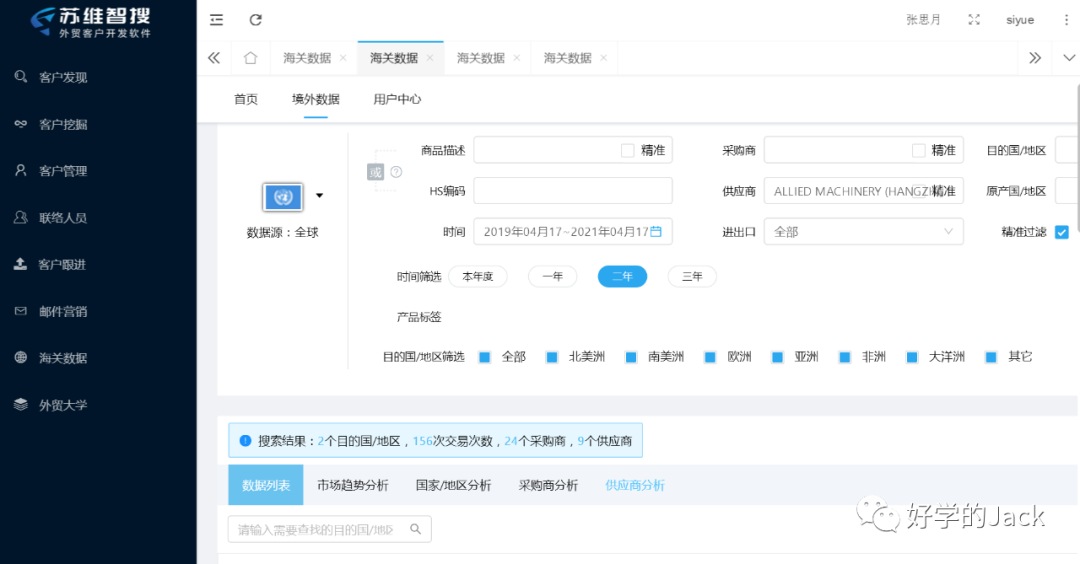Screen dimensions: 1080x564
Task: Toggle the 非洲 region checkbox
Action: (844, 357)
